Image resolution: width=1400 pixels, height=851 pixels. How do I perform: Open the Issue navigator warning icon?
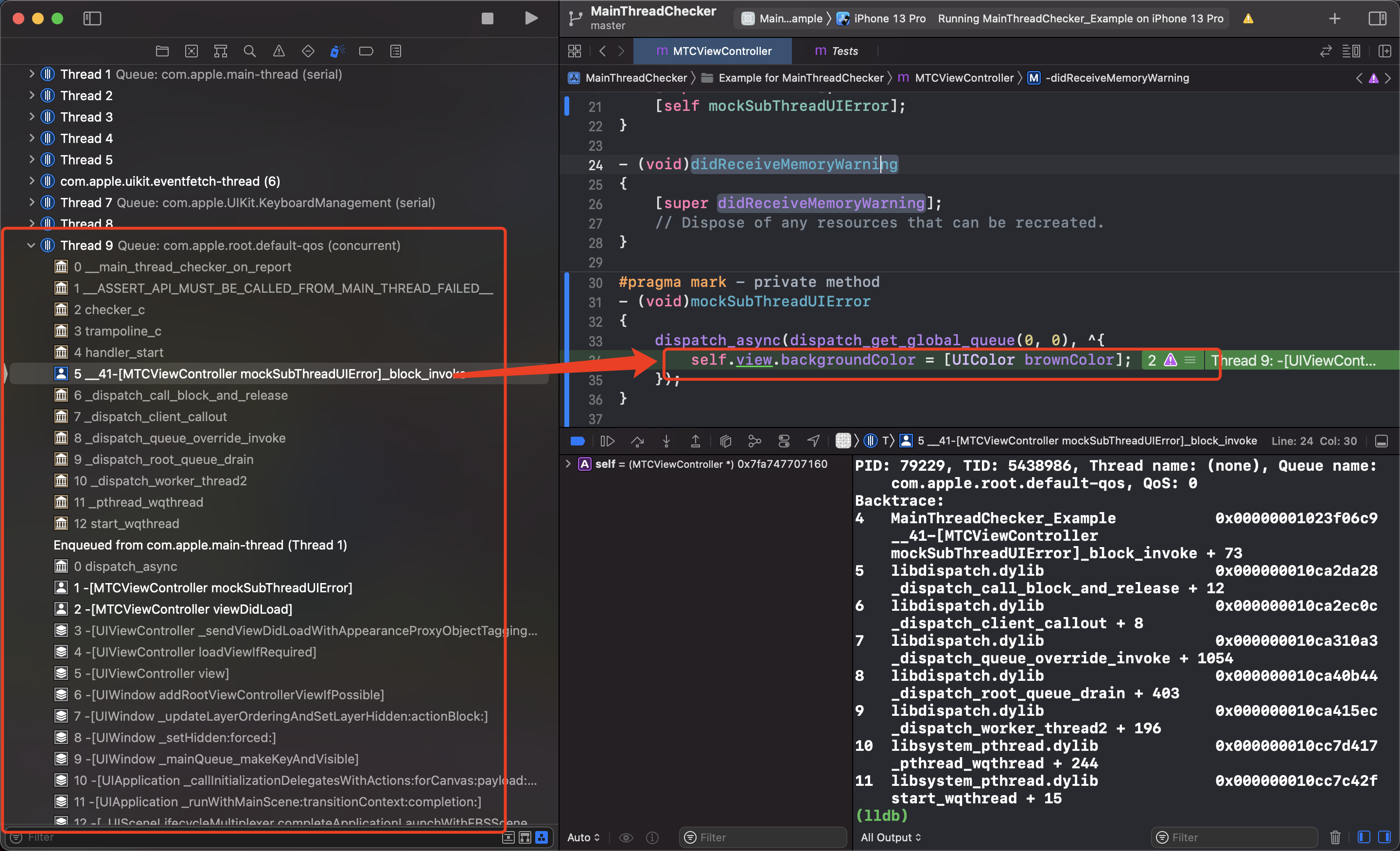coord(279,51)
